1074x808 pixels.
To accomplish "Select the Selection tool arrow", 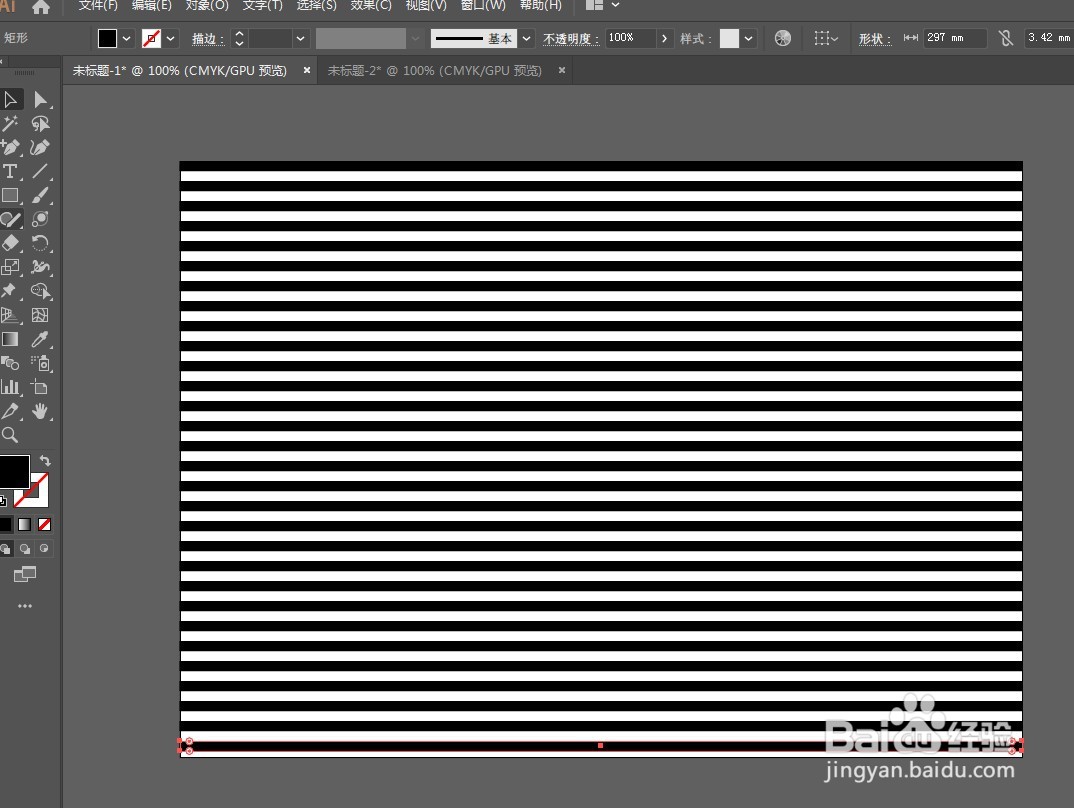I will [x=10, y=100].
